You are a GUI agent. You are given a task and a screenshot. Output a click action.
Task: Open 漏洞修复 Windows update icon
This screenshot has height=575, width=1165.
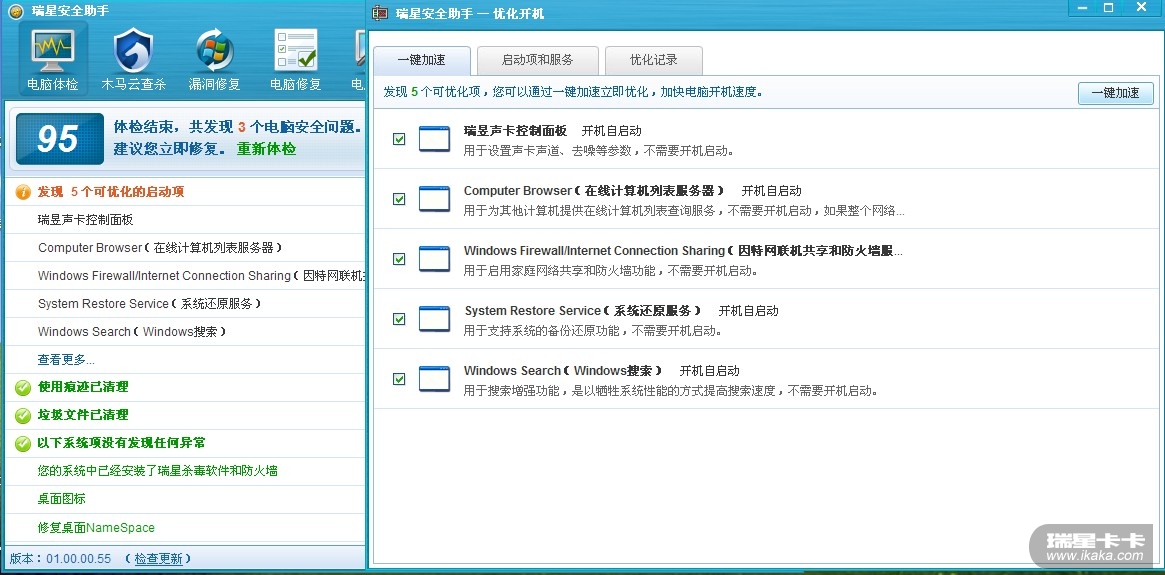click(215, 51)
